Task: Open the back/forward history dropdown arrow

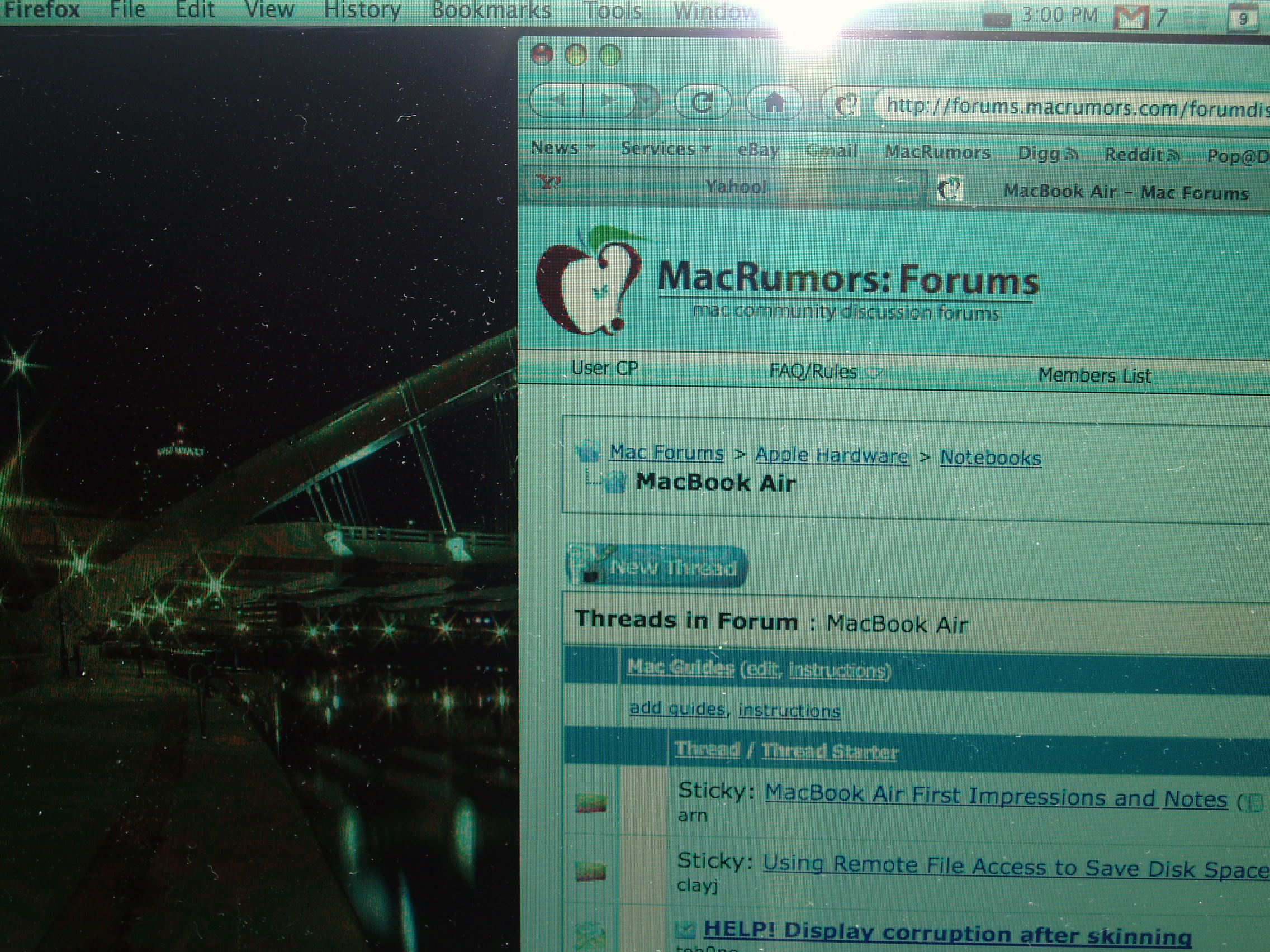Action: coord(647,102)
